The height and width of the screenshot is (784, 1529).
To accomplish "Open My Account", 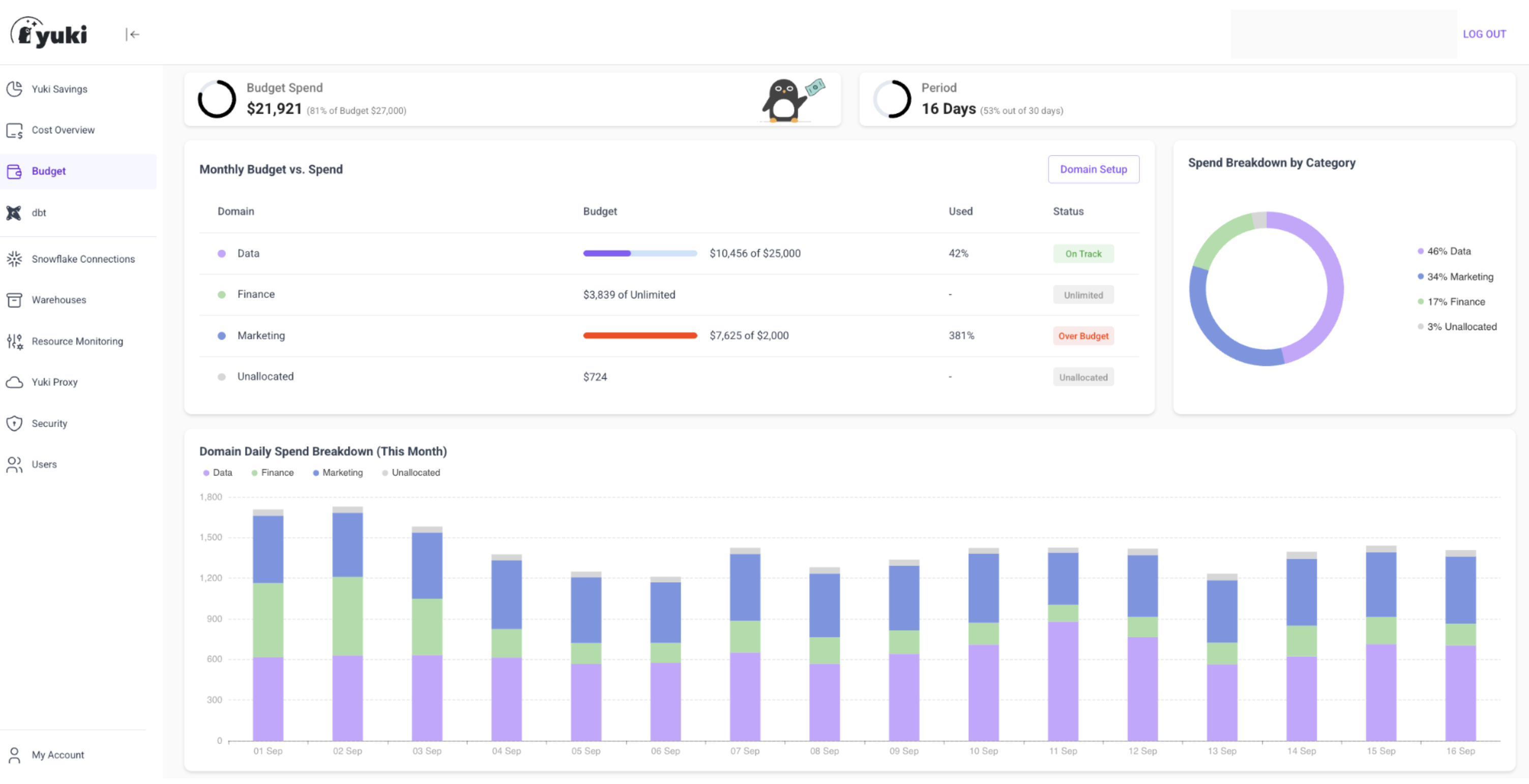I will pyautogui.click(x=57, y=755).
